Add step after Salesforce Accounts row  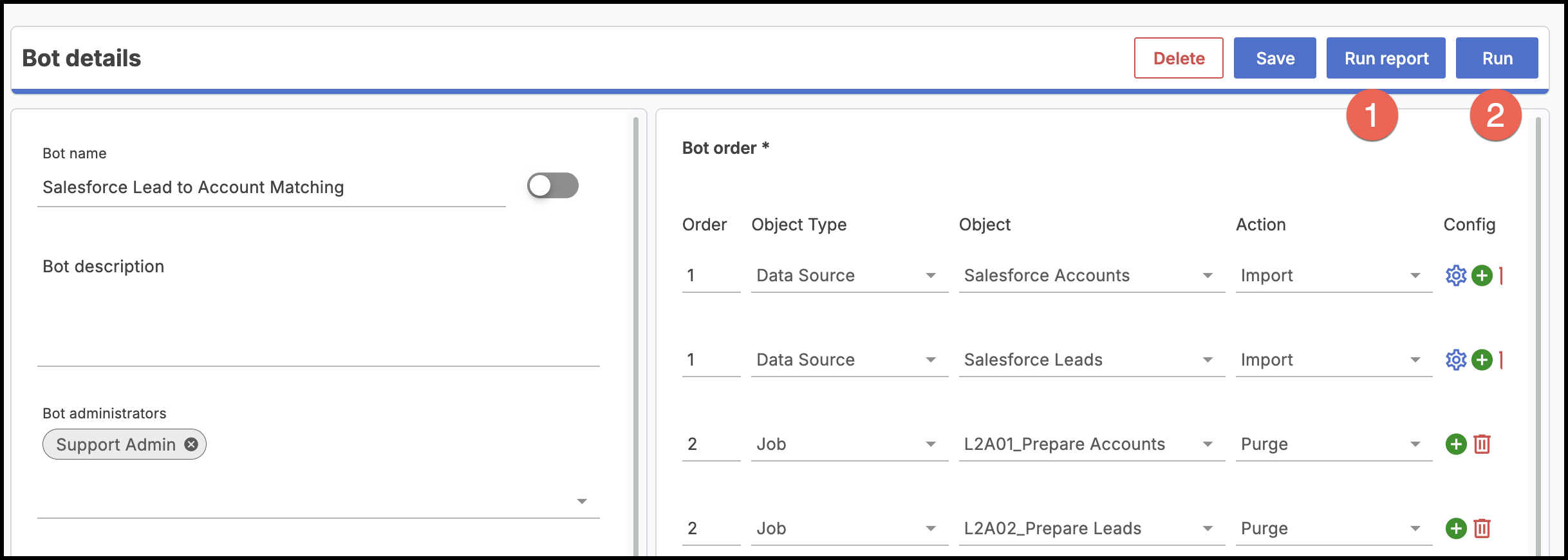(x=1482, y=275)
